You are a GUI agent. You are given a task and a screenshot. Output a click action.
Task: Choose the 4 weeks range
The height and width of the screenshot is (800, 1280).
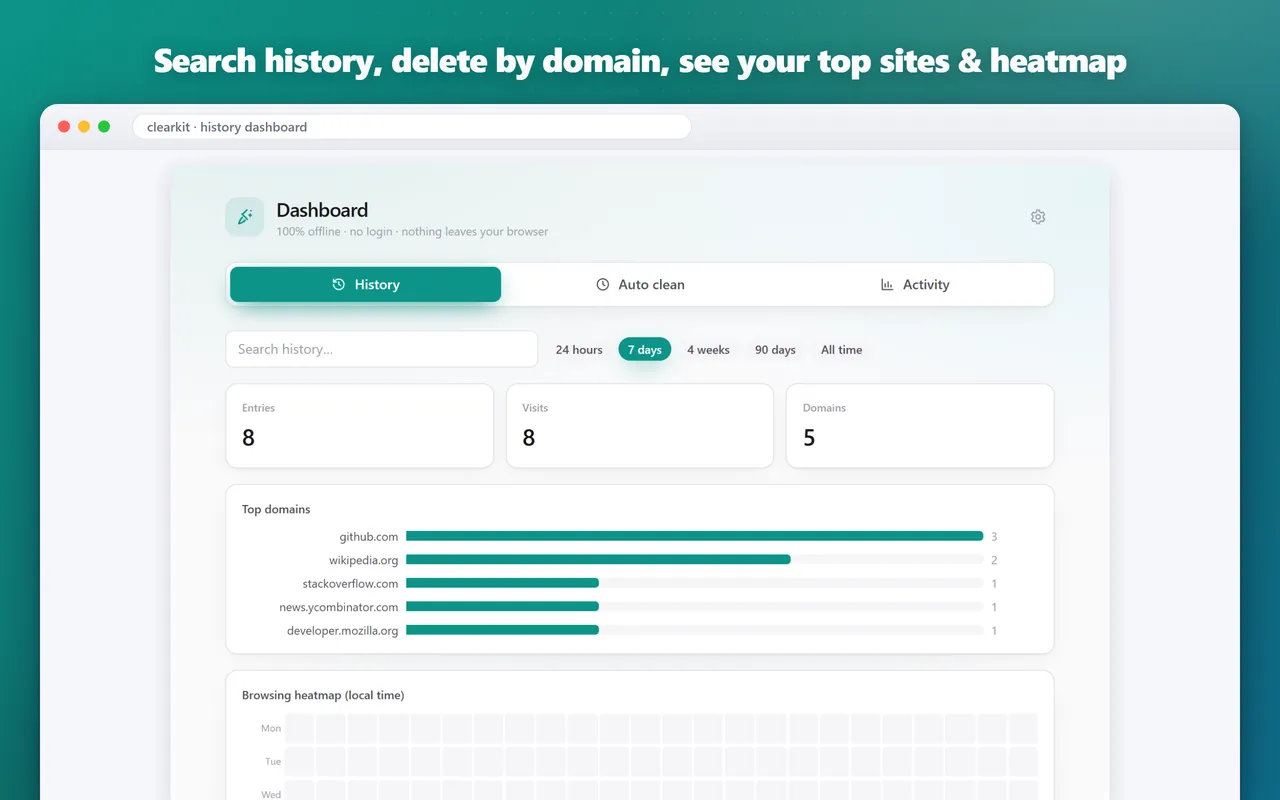coord(708,350)
